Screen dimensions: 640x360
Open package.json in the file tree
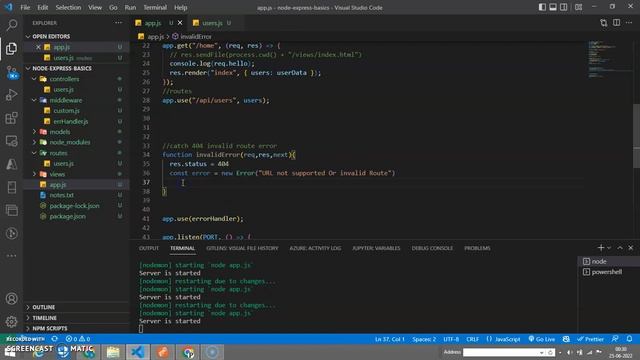click(x=67, y=216)
